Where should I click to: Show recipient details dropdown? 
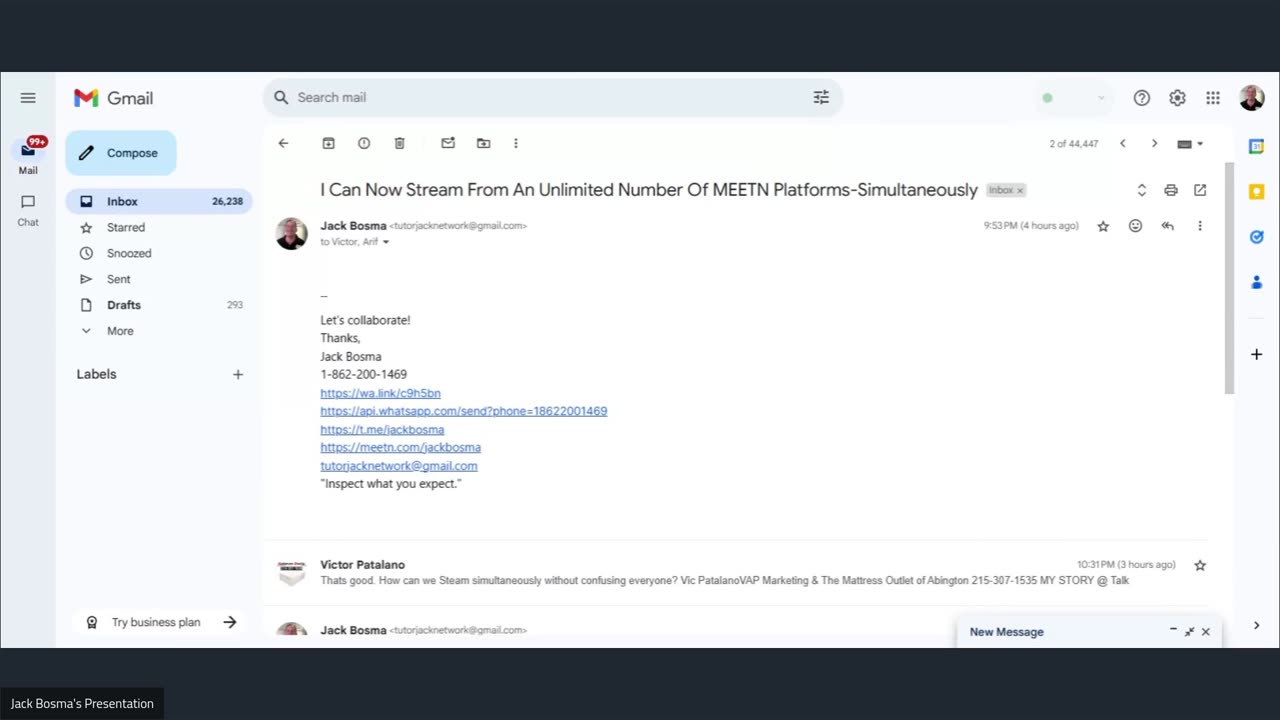(x=386, y=242)
